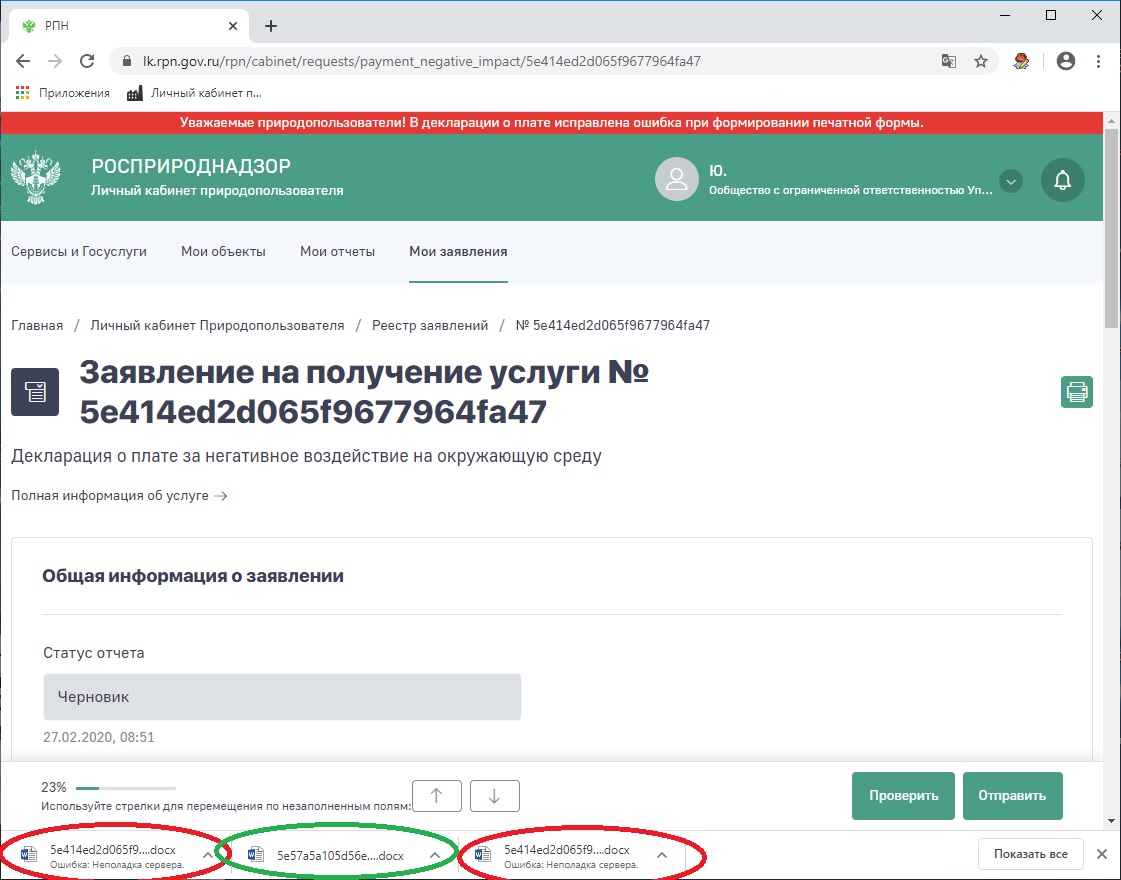Bookmark this page with the star icon
This screenshot has height=880, width=1121.
(981, 61)
